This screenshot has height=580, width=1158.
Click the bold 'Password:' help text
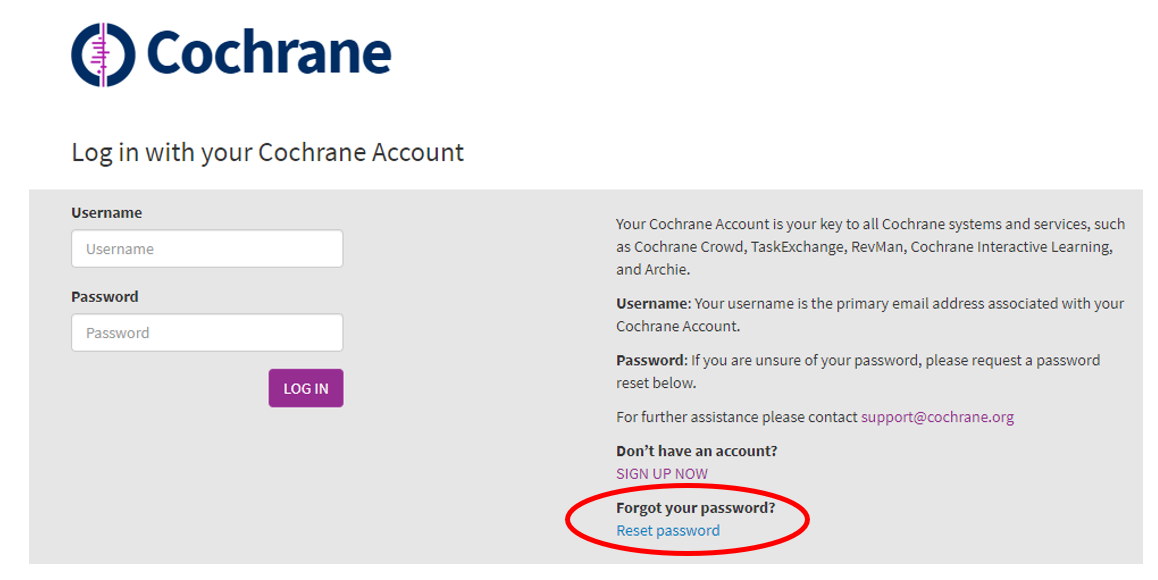[x=652, y=360]
